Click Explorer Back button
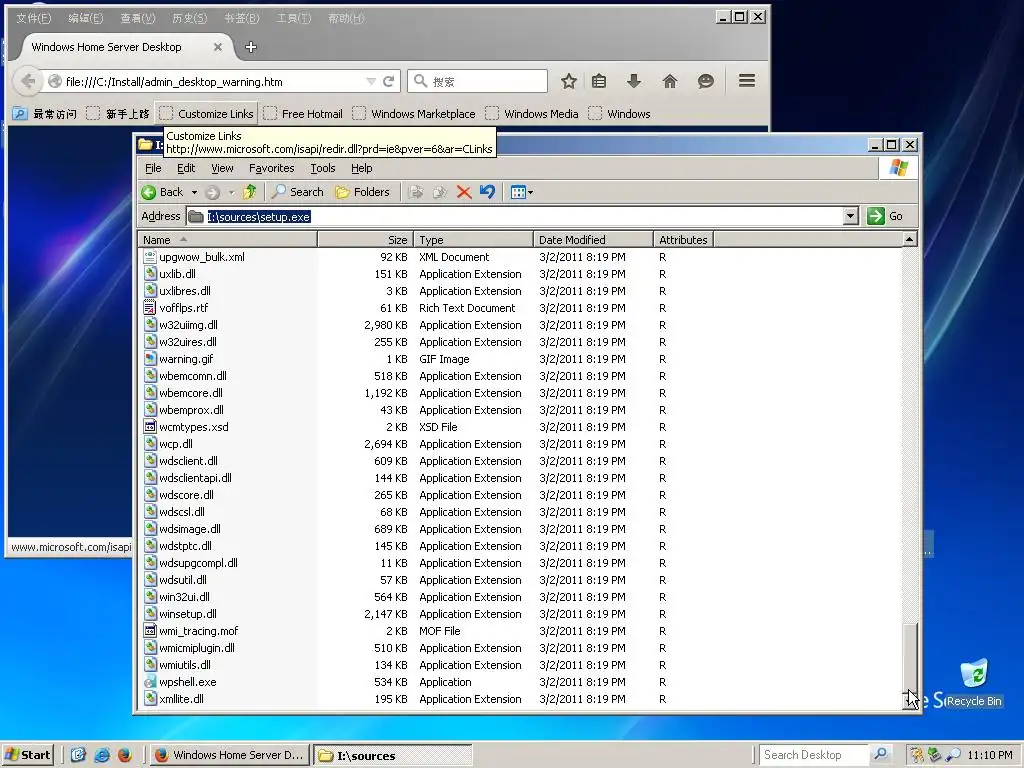 point(163,192)
